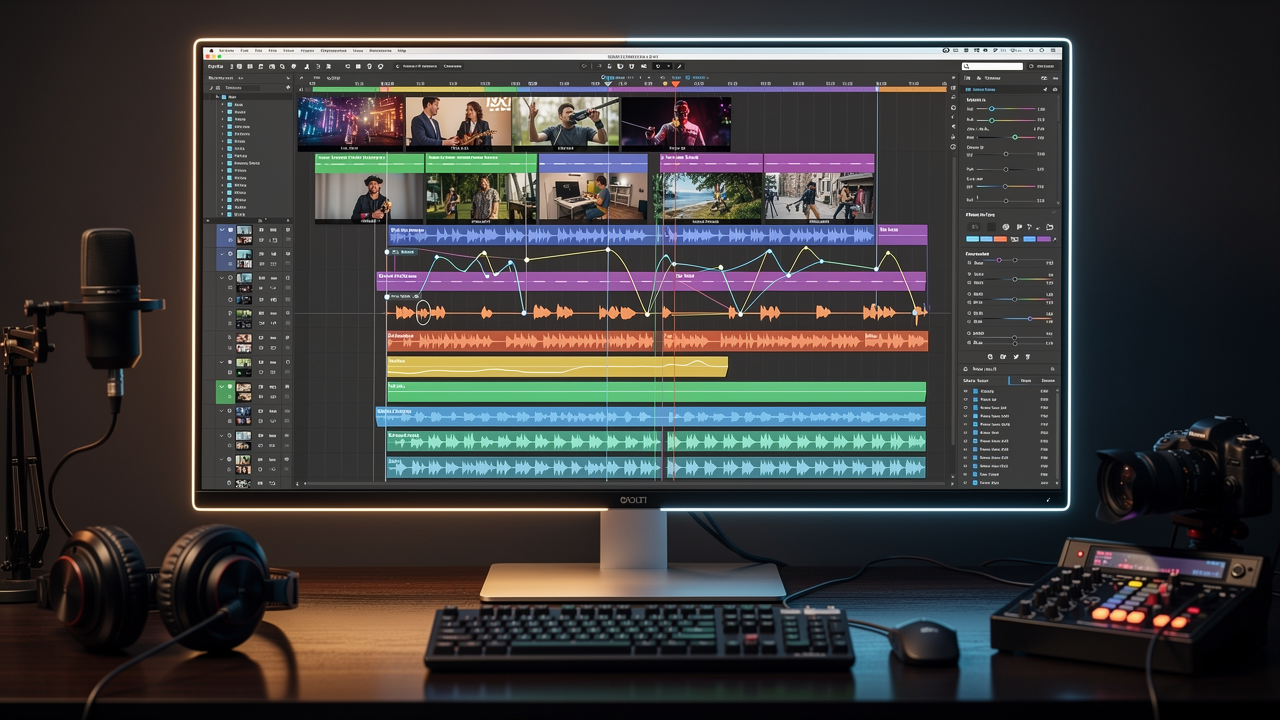Select the performer on purple-lit stage clip
The width and height of the screenshot is (1280, 720).
tap(675, 123)
